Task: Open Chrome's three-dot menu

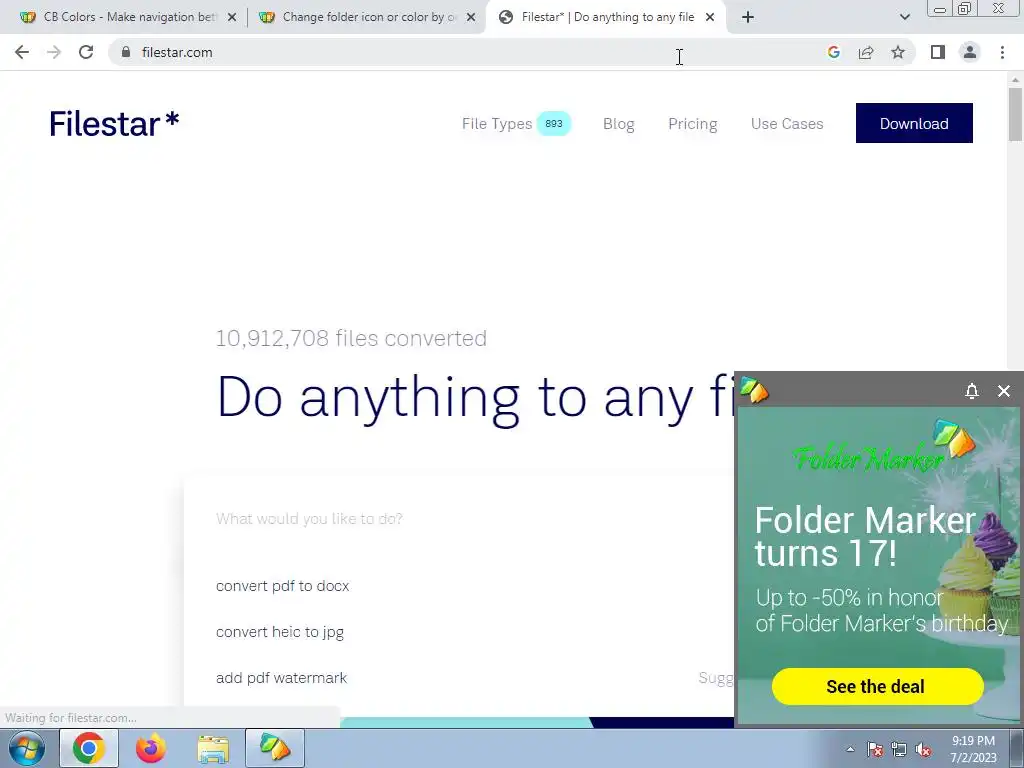Action: [1002, 52]
